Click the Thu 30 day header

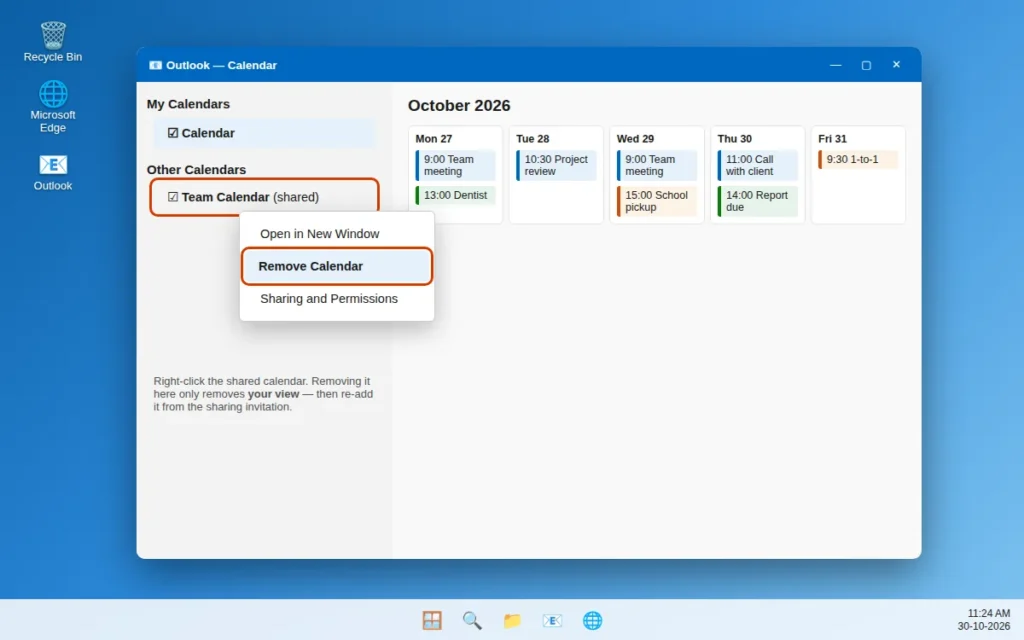pyautogui.click(x=734, y=138)
